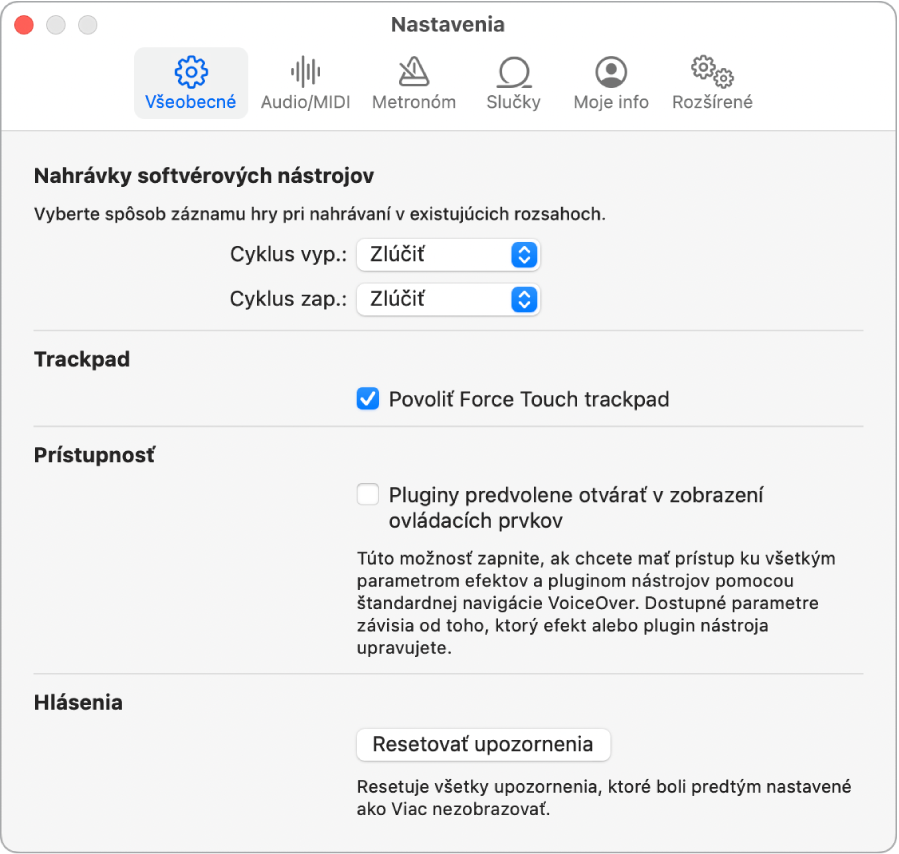The width and height of the screenshot is (899, 854).
Task: Open the Slučky loop icon
Action: pos(513,72)
